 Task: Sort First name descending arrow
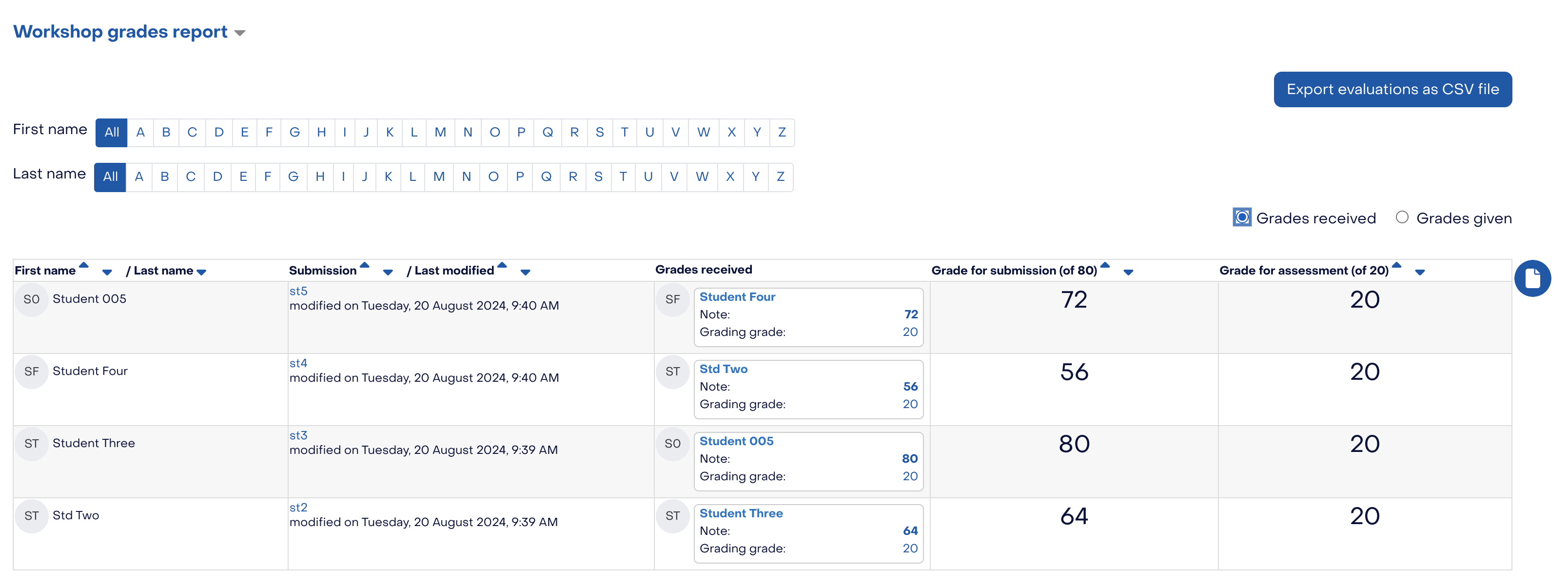[x=107, y=272]
